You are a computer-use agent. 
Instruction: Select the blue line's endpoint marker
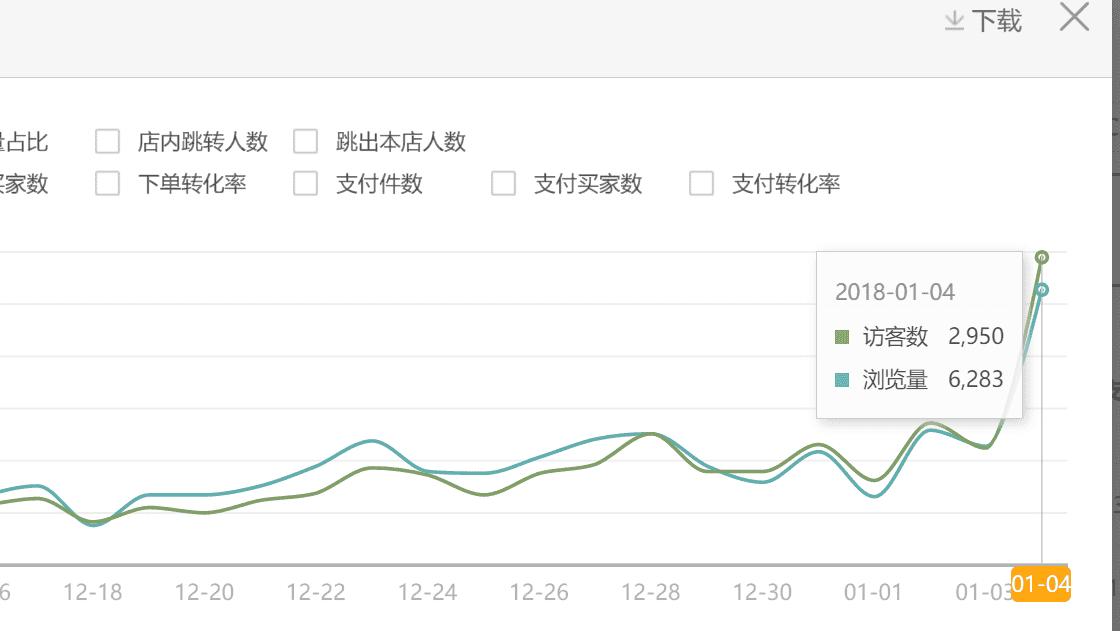pyautogui.click(x=1040, y=290)
